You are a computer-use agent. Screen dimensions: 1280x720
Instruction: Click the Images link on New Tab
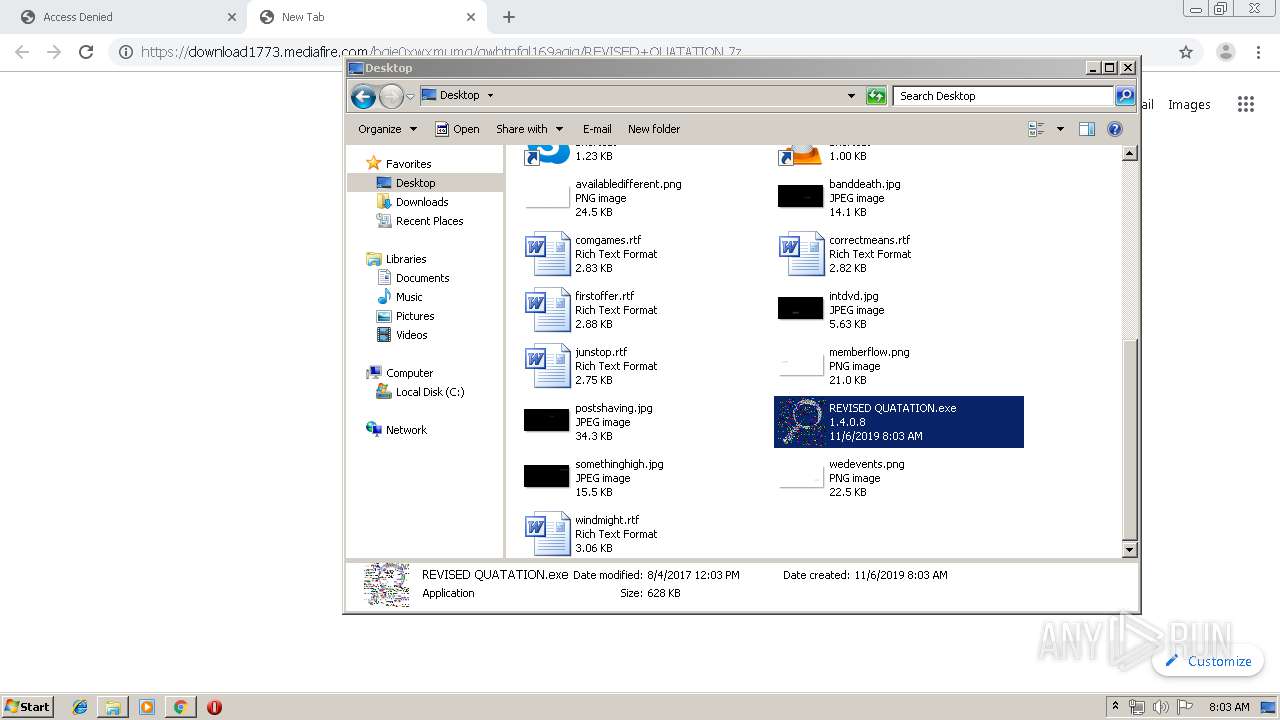(1189, 104)
